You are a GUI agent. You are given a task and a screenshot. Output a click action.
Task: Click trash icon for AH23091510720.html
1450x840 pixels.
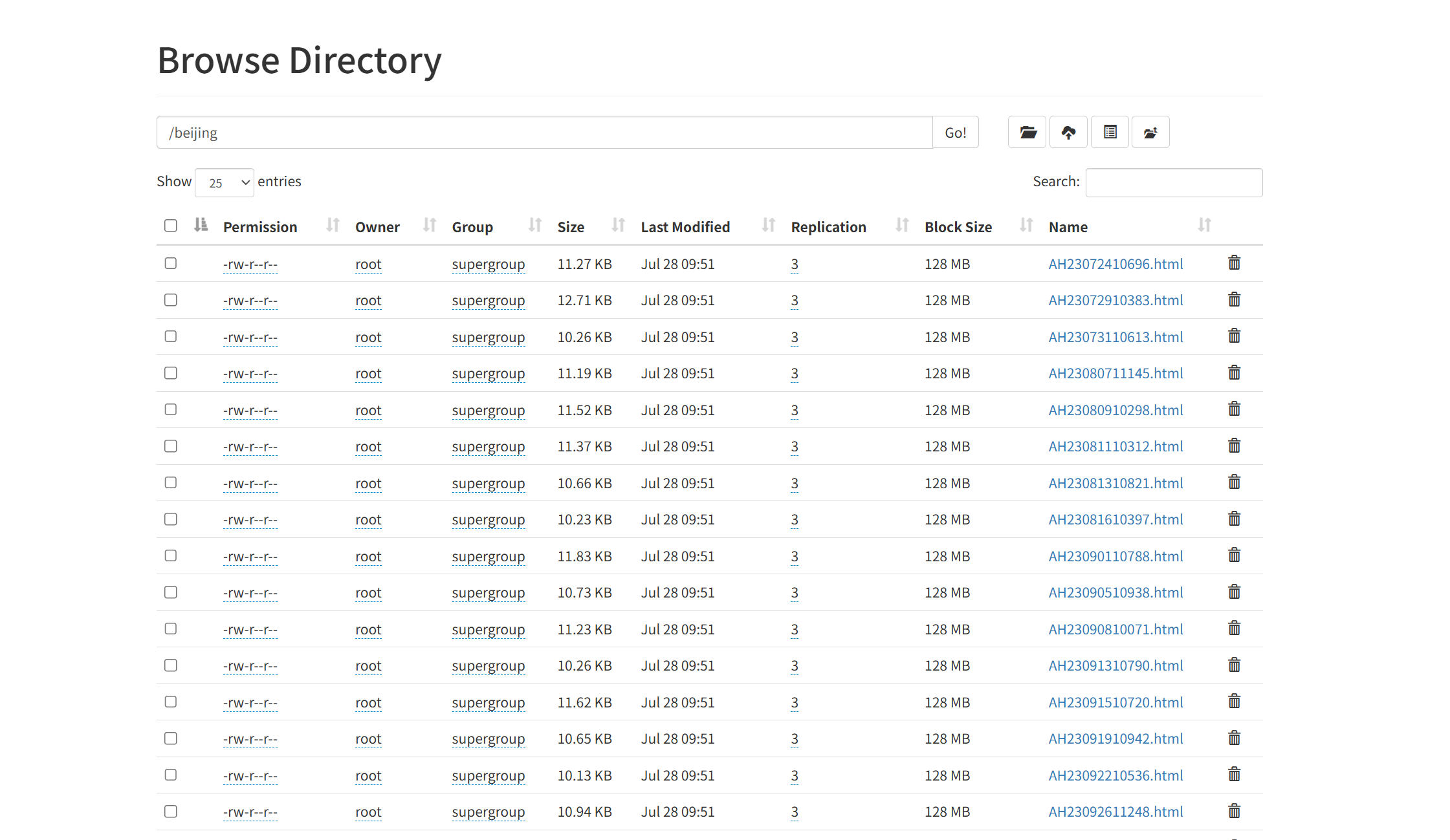[x=1234, y=702]
